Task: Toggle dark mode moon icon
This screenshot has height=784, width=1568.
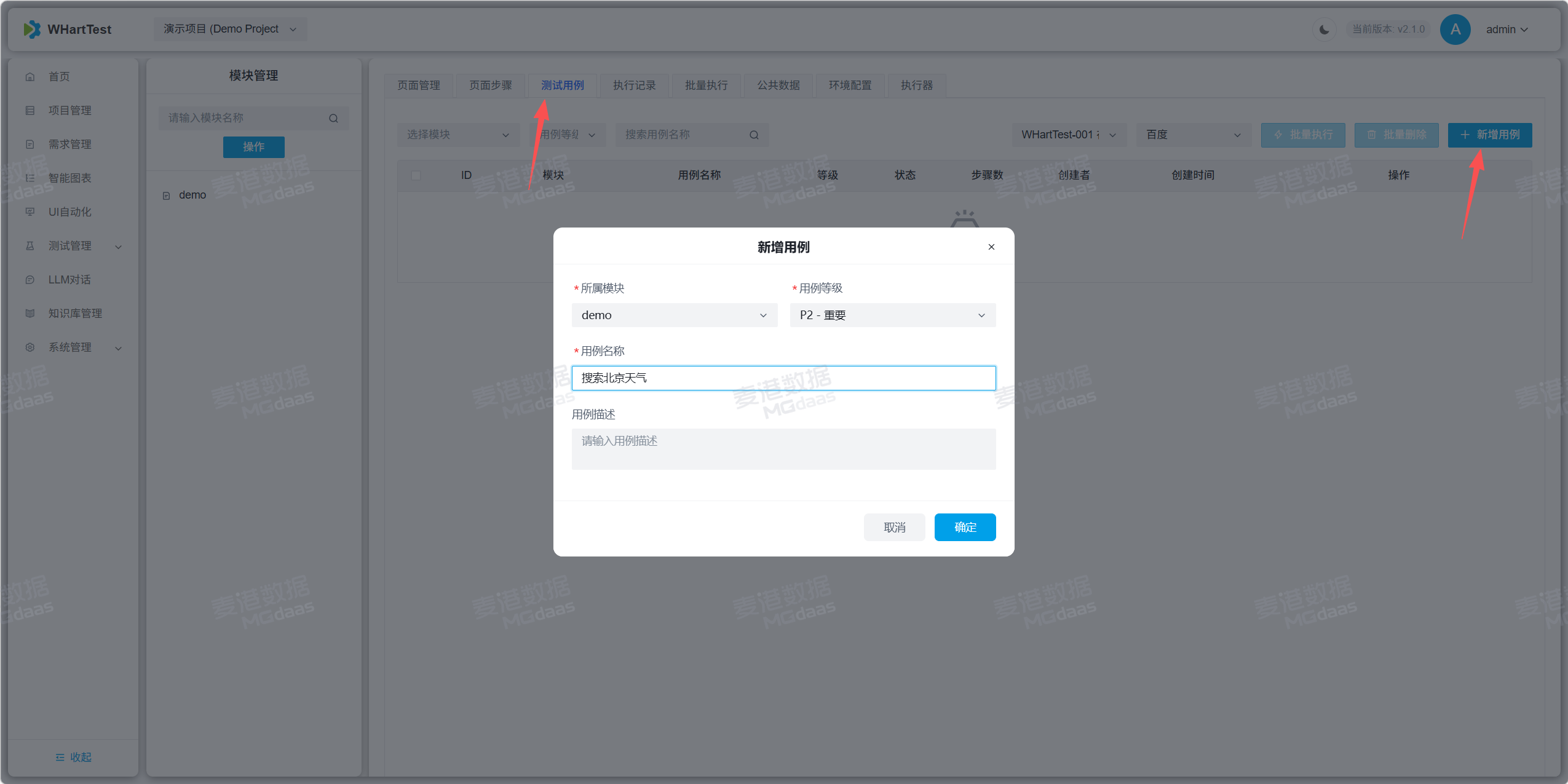Action: tap(1324, 30)
